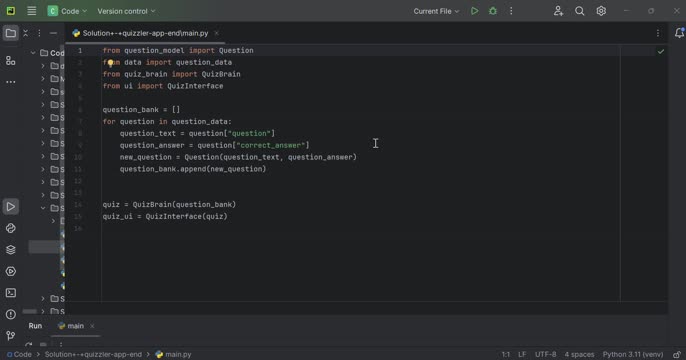Expand the folder starting with 'M'

(43, 79)
